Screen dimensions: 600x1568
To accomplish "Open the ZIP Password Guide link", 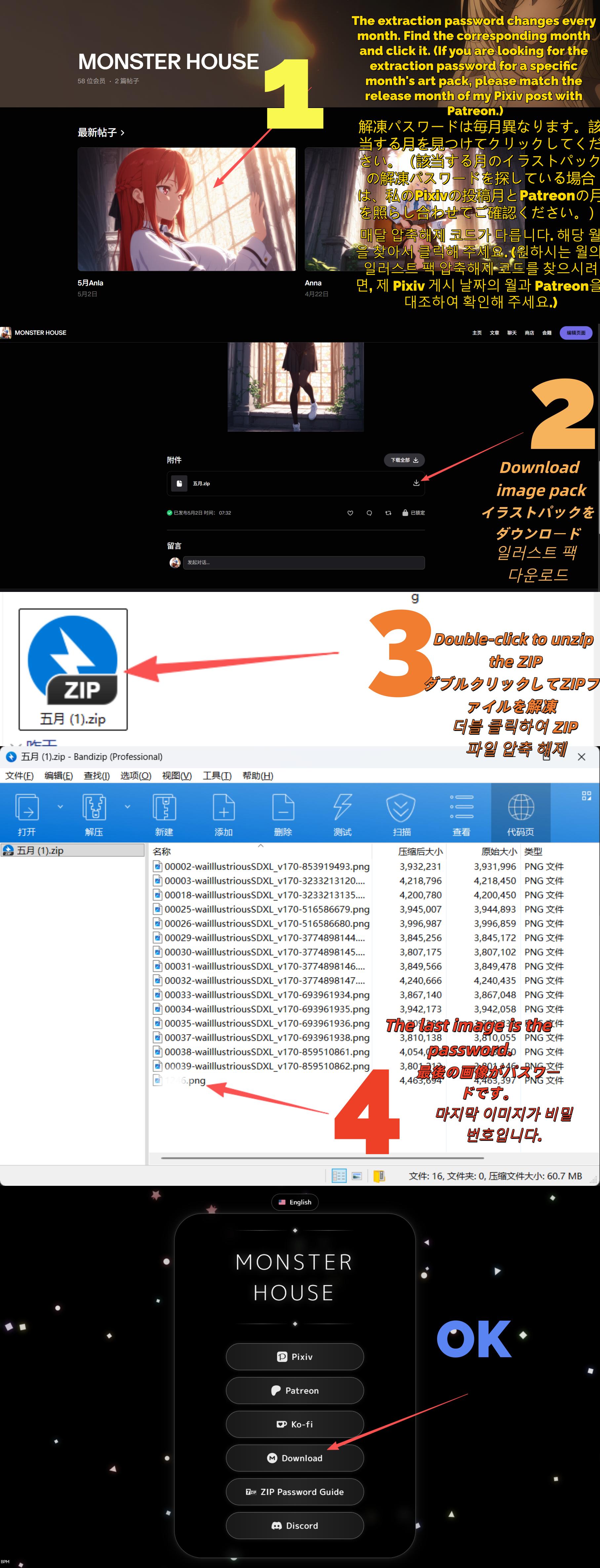I will point(295,1492).
